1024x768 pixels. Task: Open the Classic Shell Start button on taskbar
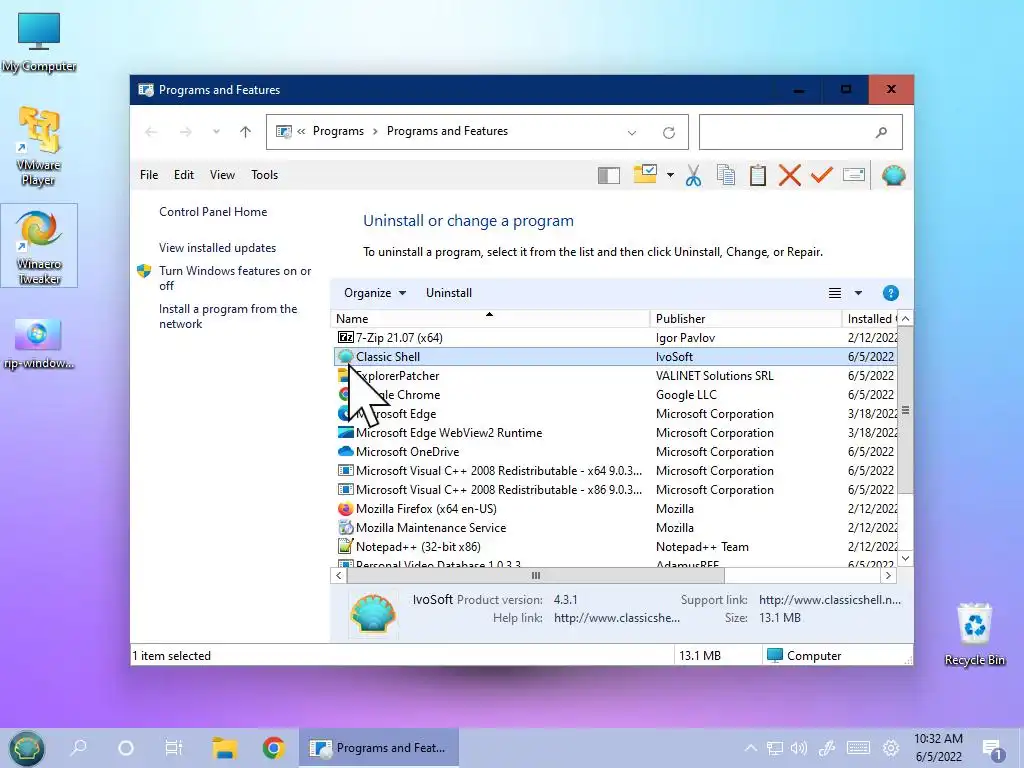[26, 748]
